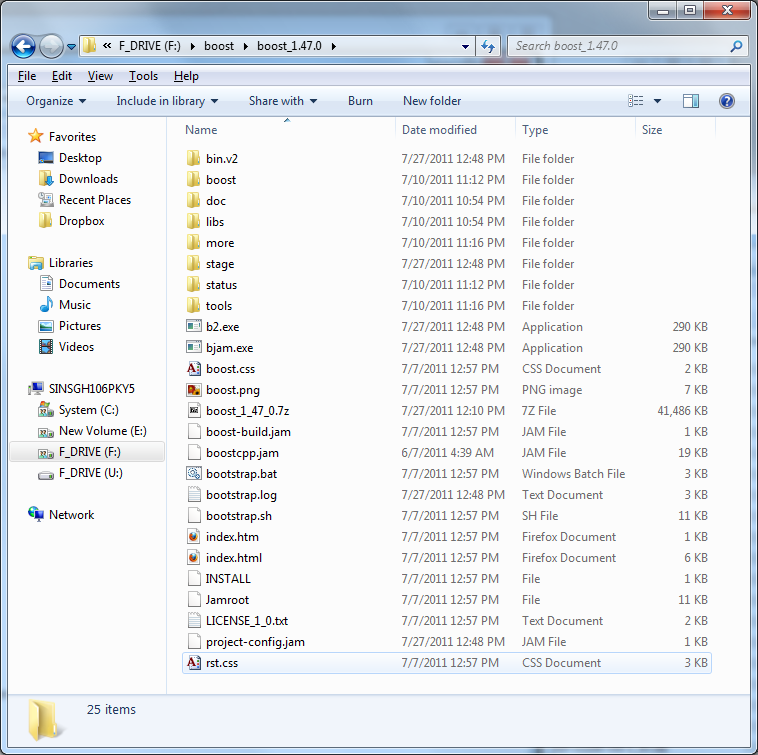Focus the Search boost_1.47.0 field

(627, 46)
